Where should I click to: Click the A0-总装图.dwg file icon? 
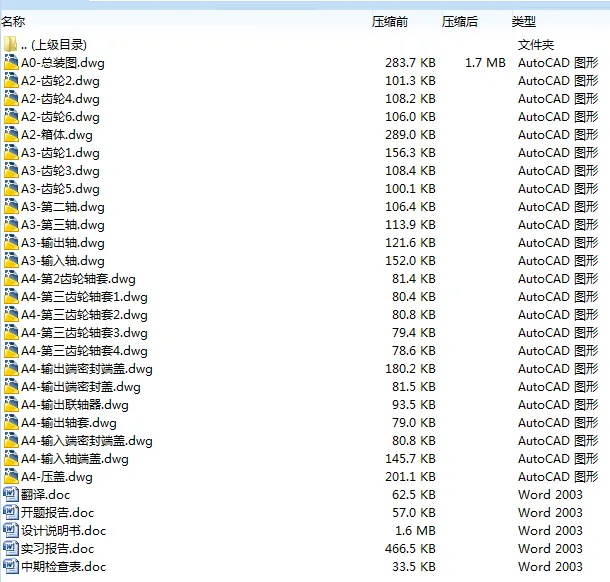coord(11,63)
